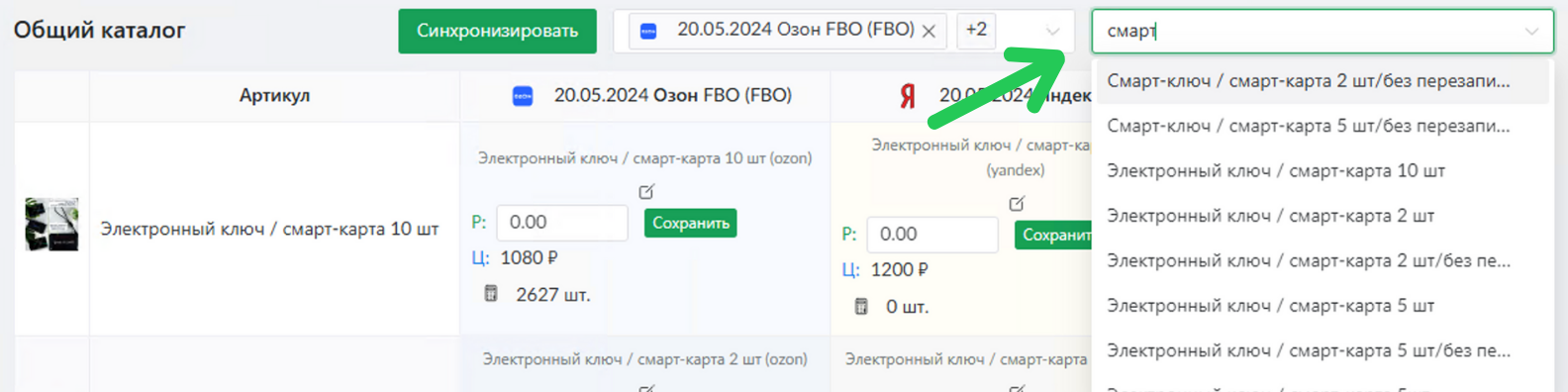Click Сохранить in the Yandex column
Image resolution: width=1568 pixels, height=392 pixels.
click(x=1053, y=235)
